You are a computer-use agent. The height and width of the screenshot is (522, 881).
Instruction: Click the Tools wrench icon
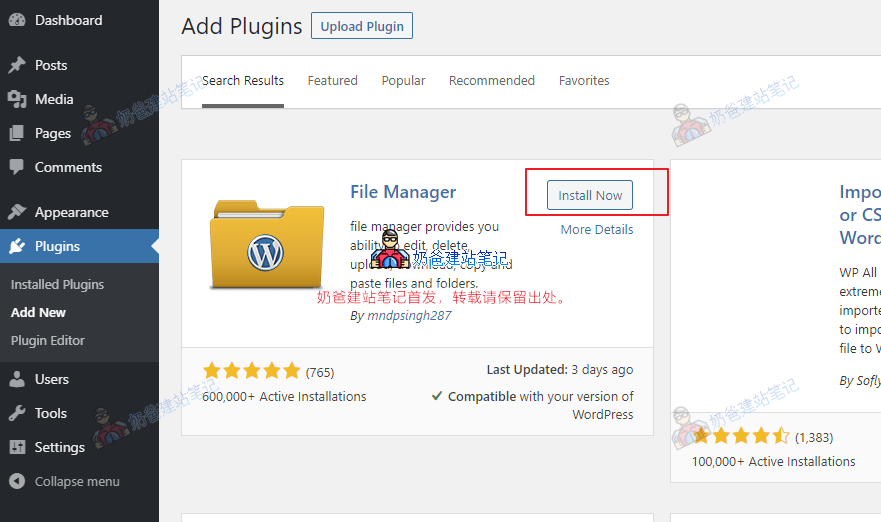(x=17, y=413)
